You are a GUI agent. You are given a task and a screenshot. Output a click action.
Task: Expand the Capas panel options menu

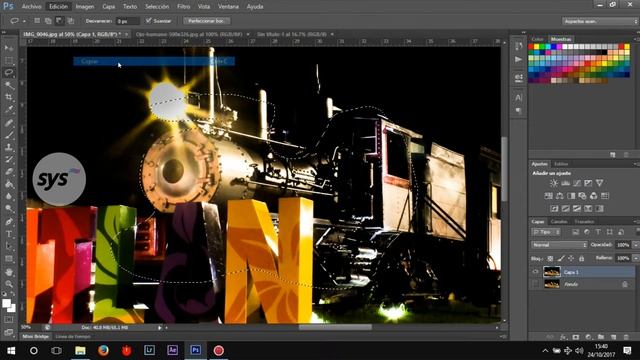(636, 222)
